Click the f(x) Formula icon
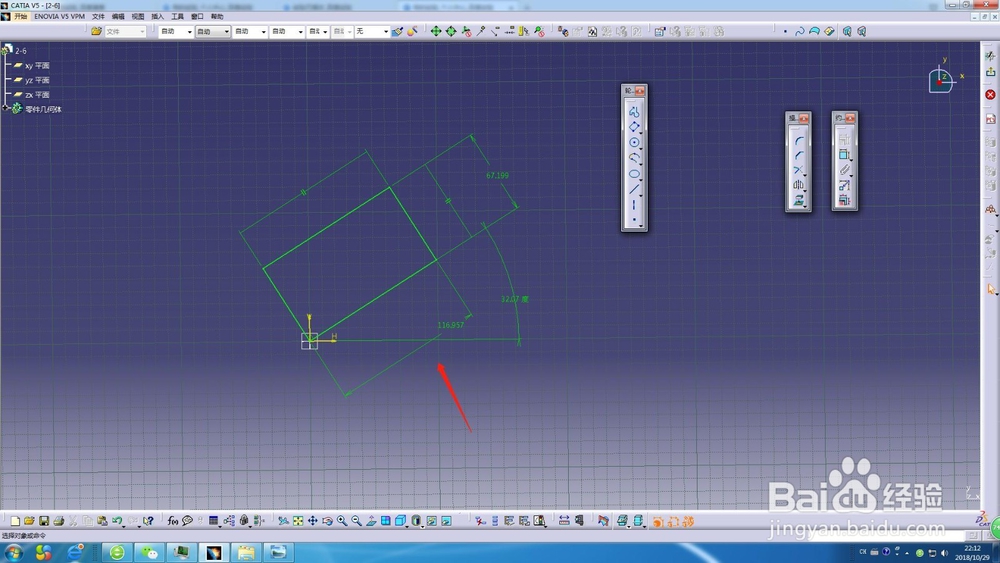1000x563 pixels. (173, 521)
